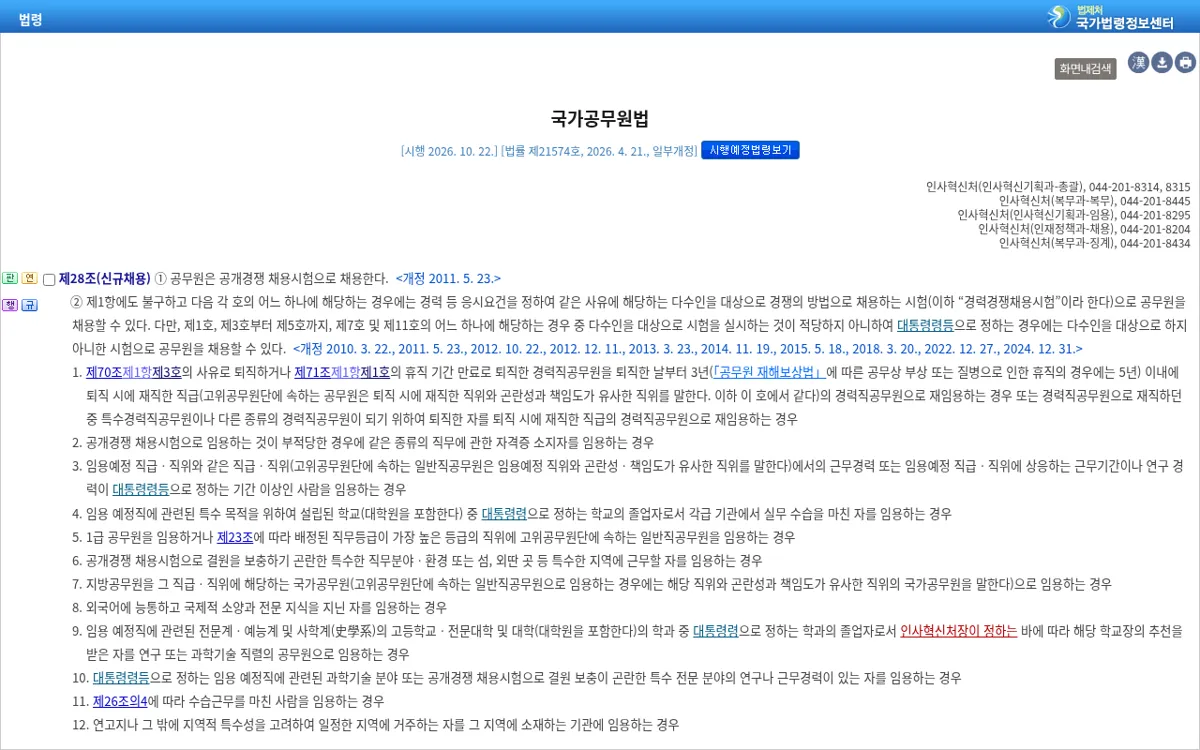Screen dimensions: 1200x750
Task: Click the <개정 2010. 3. 22., …> amendment list
Action: [x=688, y=349]
